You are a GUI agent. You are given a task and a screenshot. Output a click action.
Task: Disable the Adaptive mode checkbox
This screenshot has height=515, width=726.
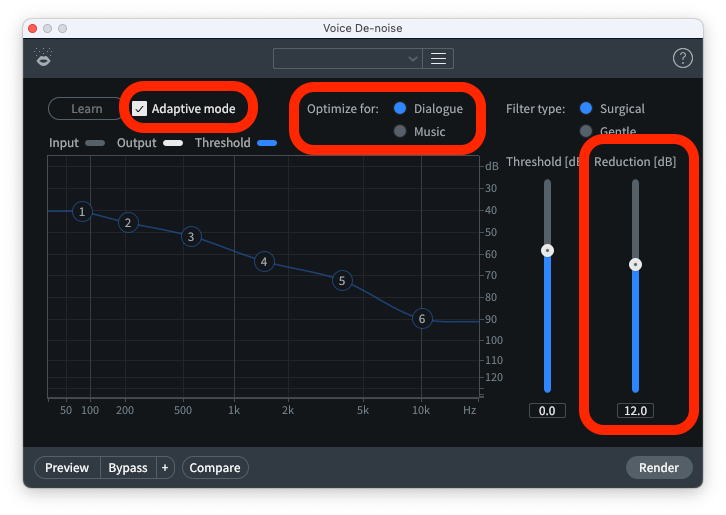tap(140, 109)
